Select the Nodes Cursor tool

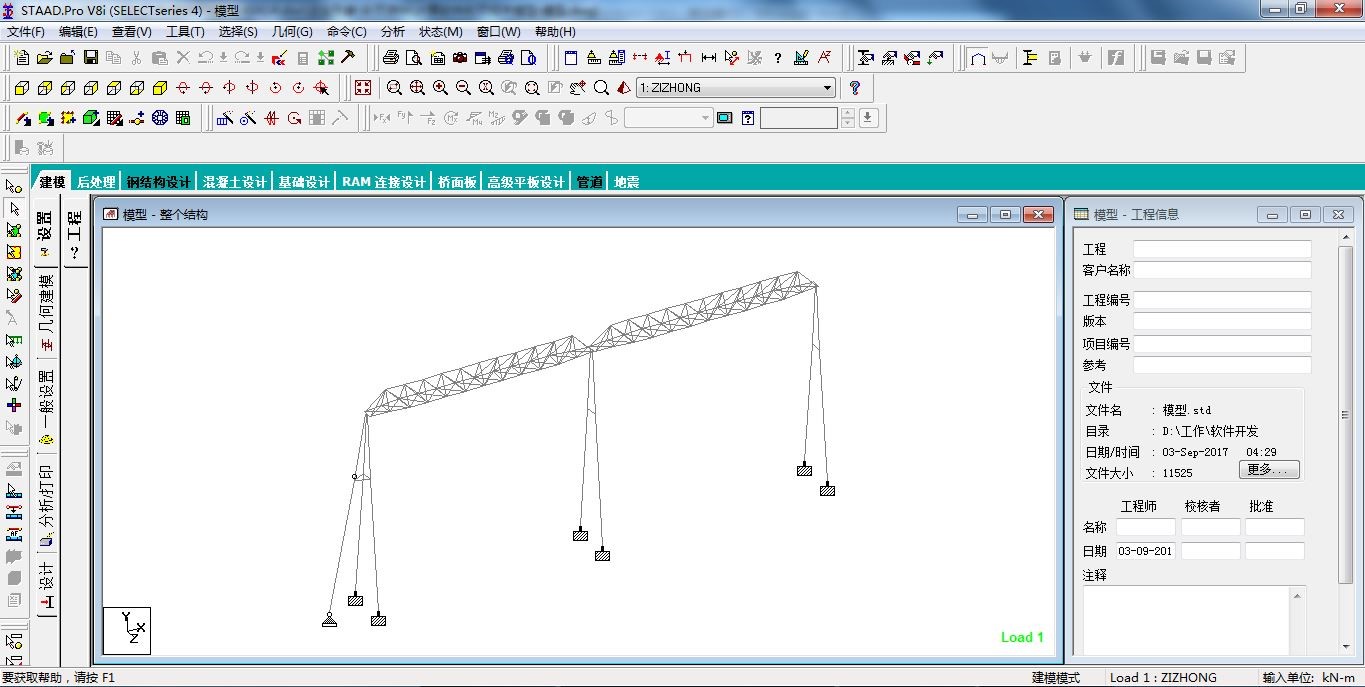[x=14, y=186]
